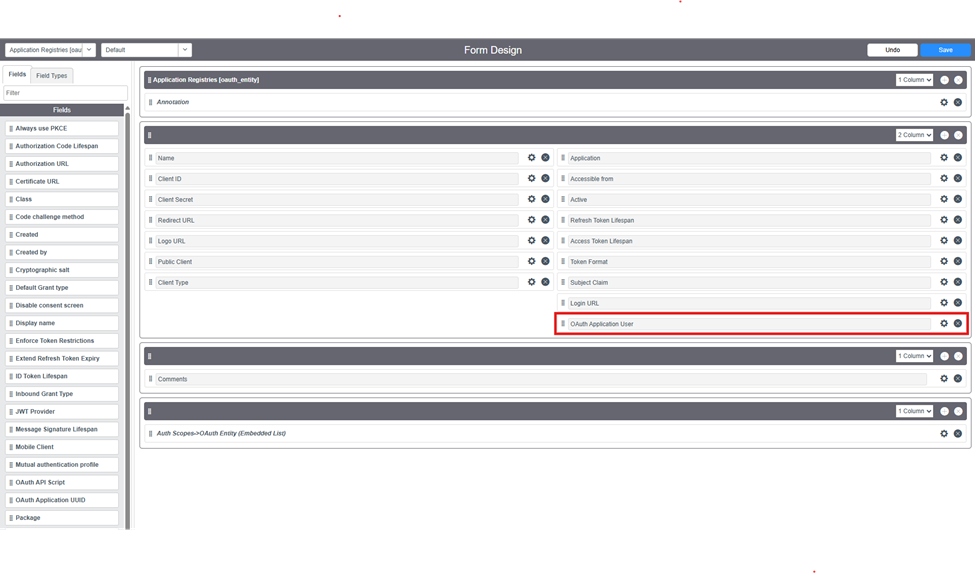Open gear settings for Comments field
The height and width of the screenshot is (573, 975).
944,378
